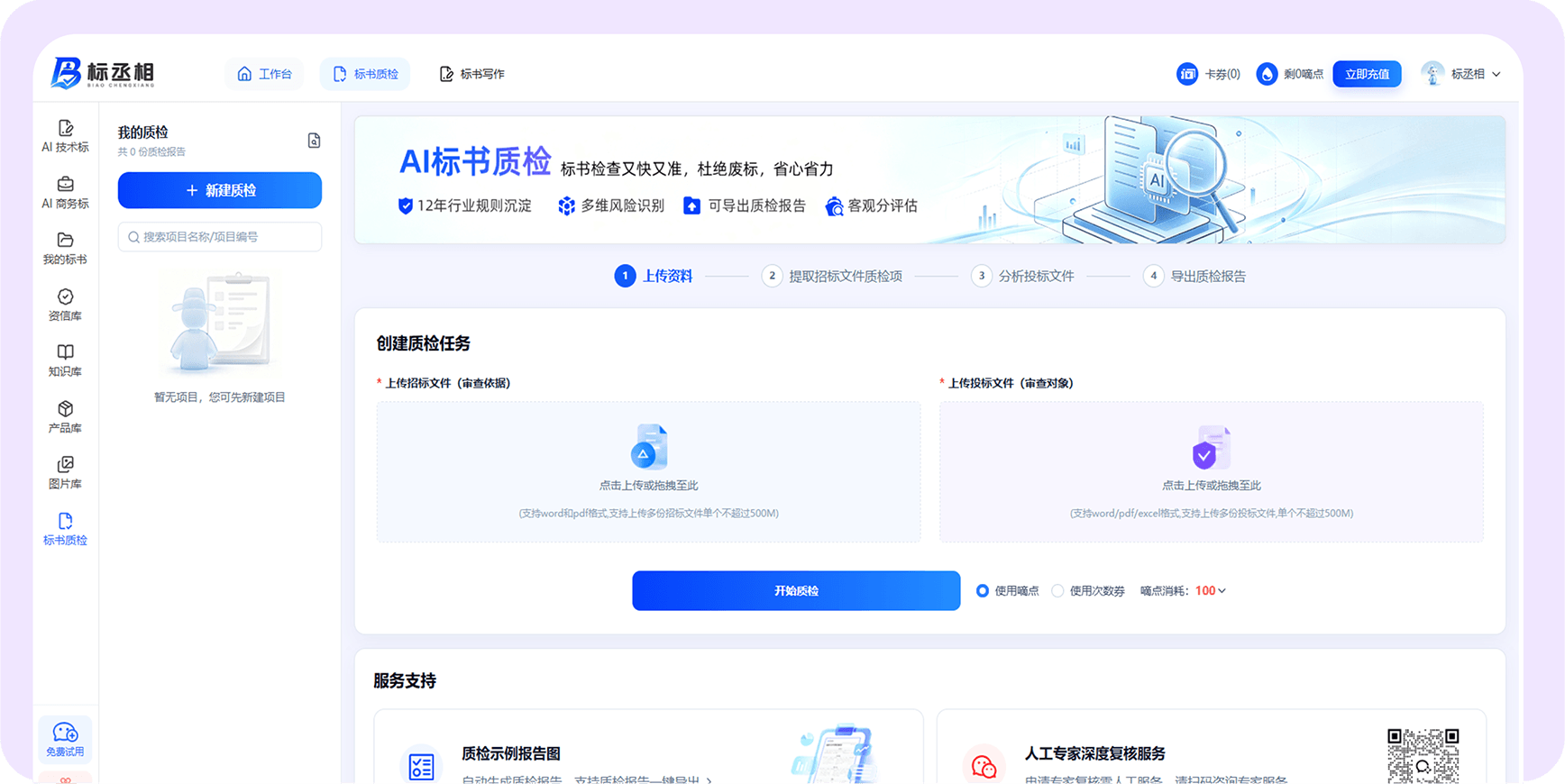This screenshot has height=784, width=1565.
Task: Open the 卡券(0) coupon icon
Action: click(x=1187, y=74)
